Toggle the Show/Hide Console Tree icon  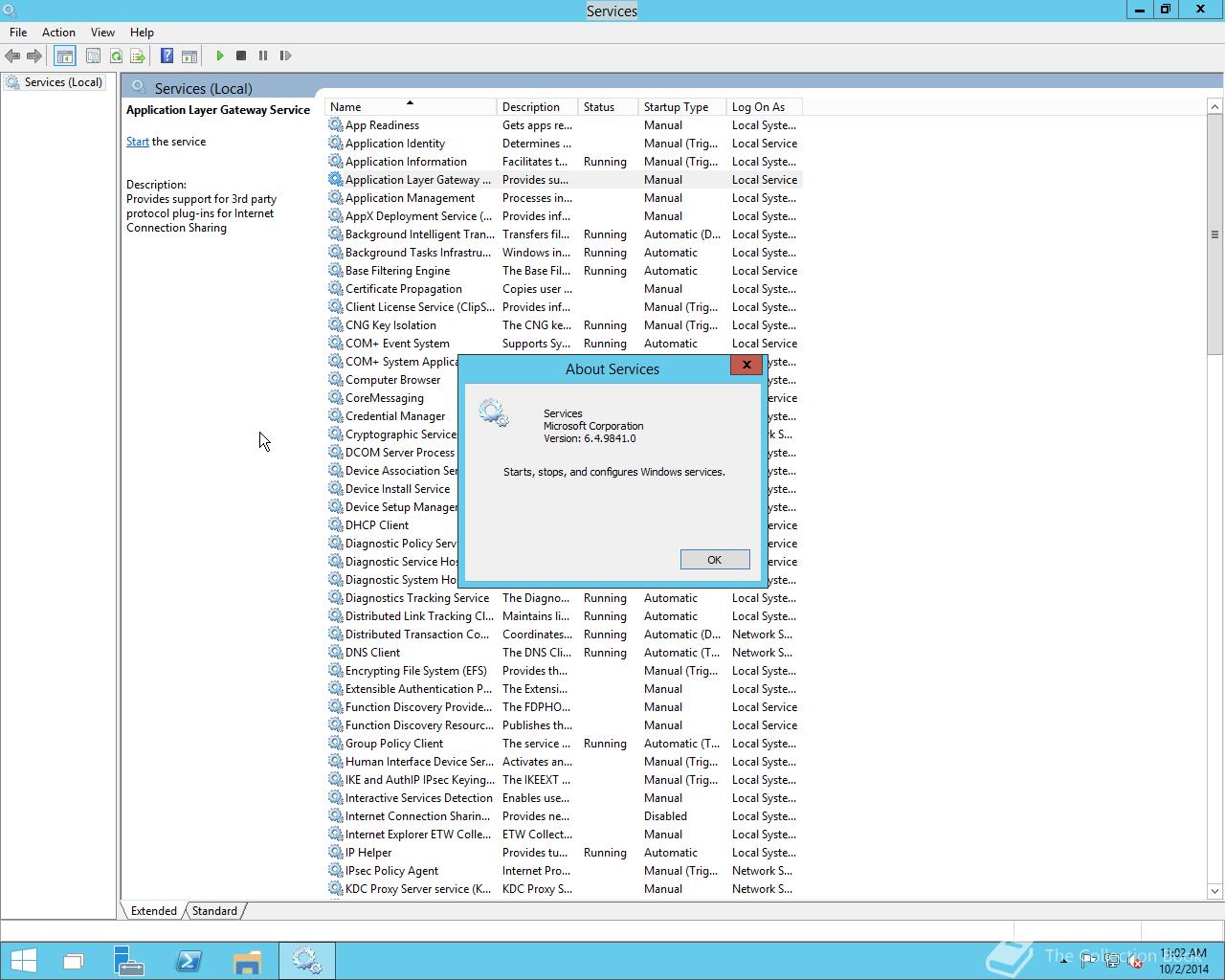[64, 56]
